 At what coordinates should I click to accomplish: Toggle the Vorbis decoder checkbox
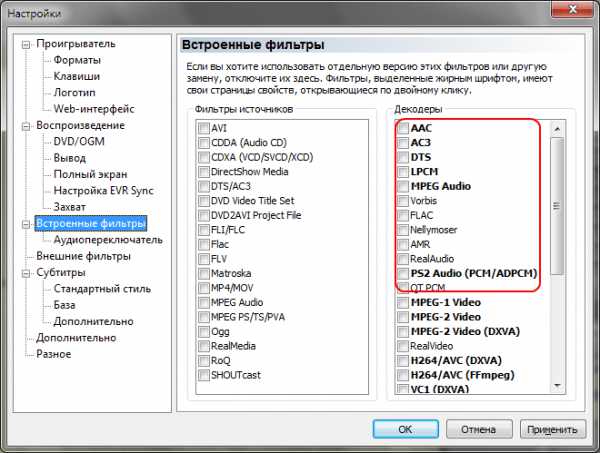point(403,201)
